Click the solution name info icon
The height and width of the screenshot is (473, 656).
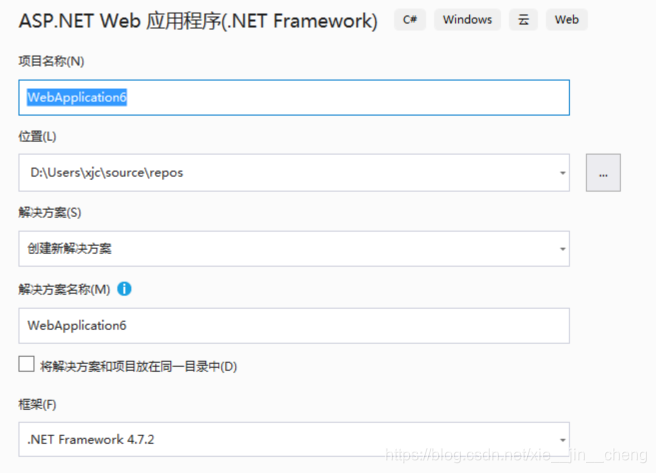pyautogui.click(x=124, y=289)
